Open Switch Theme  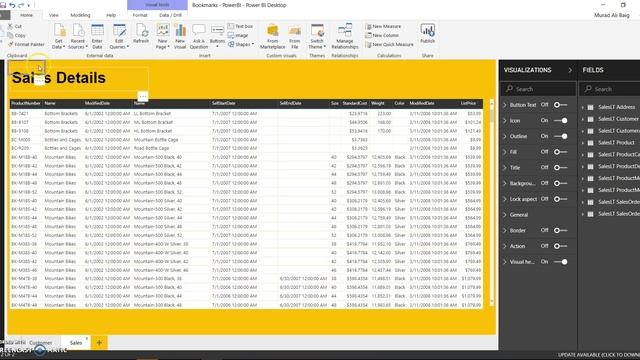(x=317, y=36)
